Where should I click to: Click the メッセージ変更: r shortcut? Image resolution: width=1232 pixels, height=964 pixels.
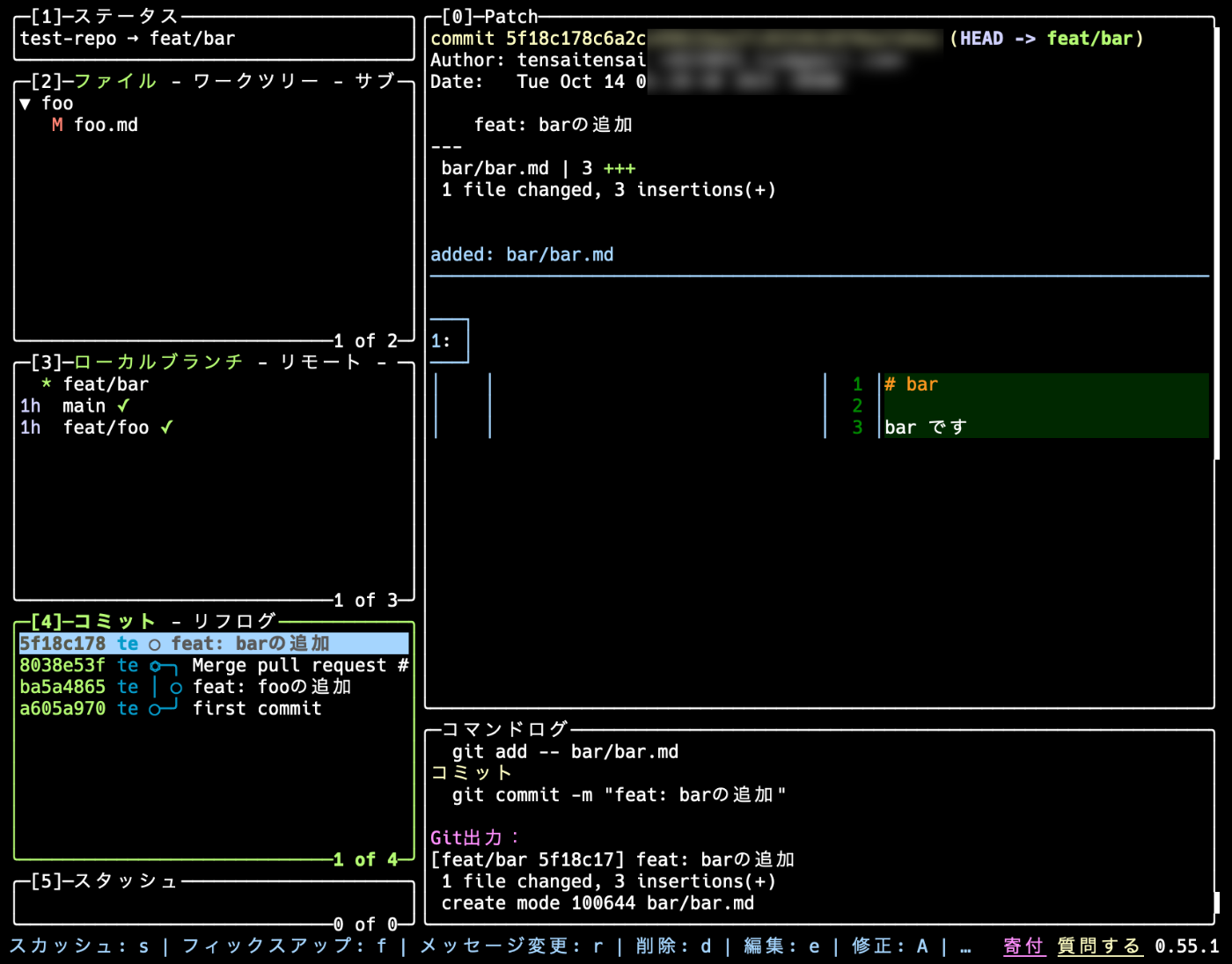(511, 946)
